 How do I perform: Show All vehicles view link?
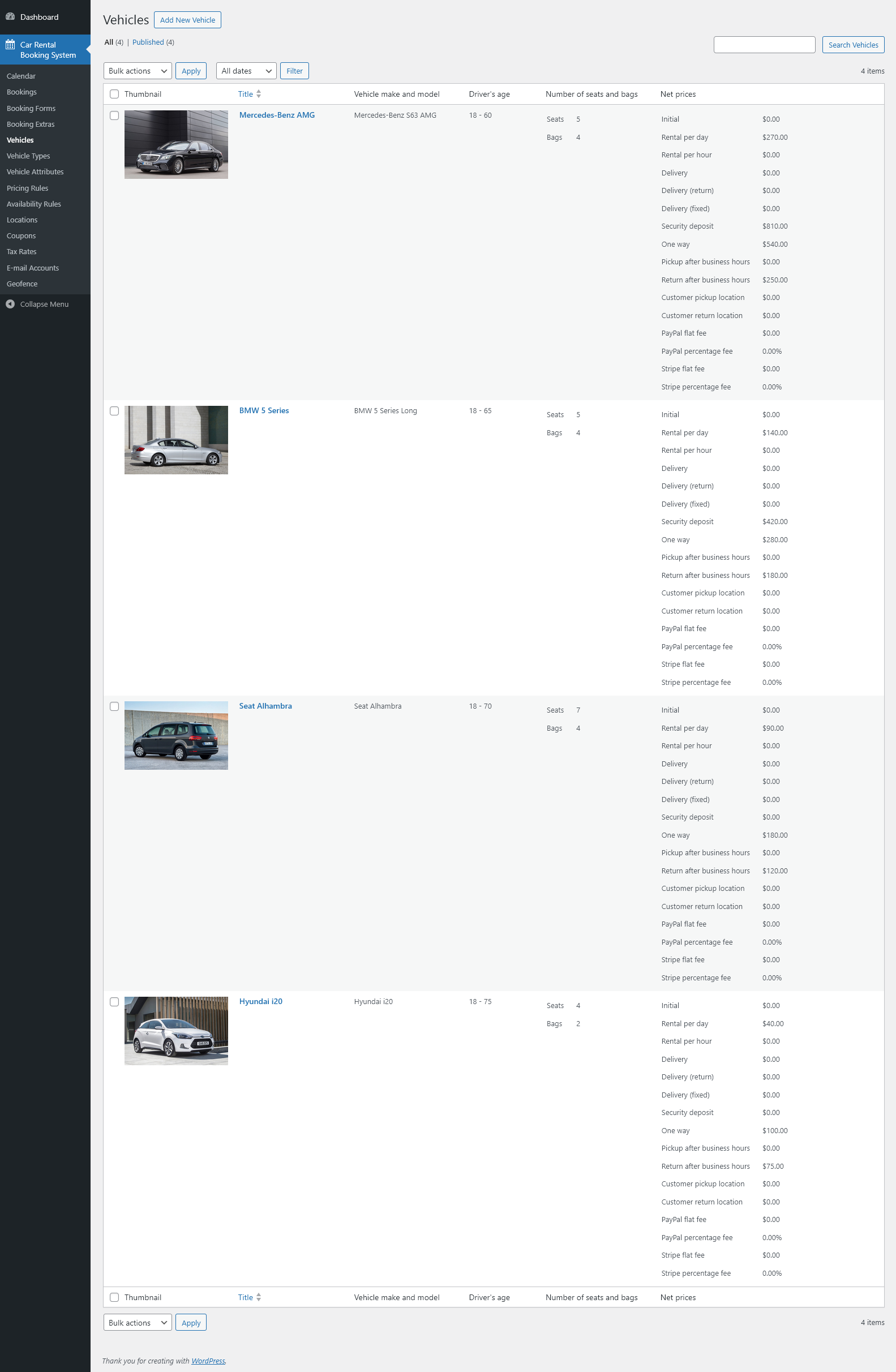(x=109, y=42)
